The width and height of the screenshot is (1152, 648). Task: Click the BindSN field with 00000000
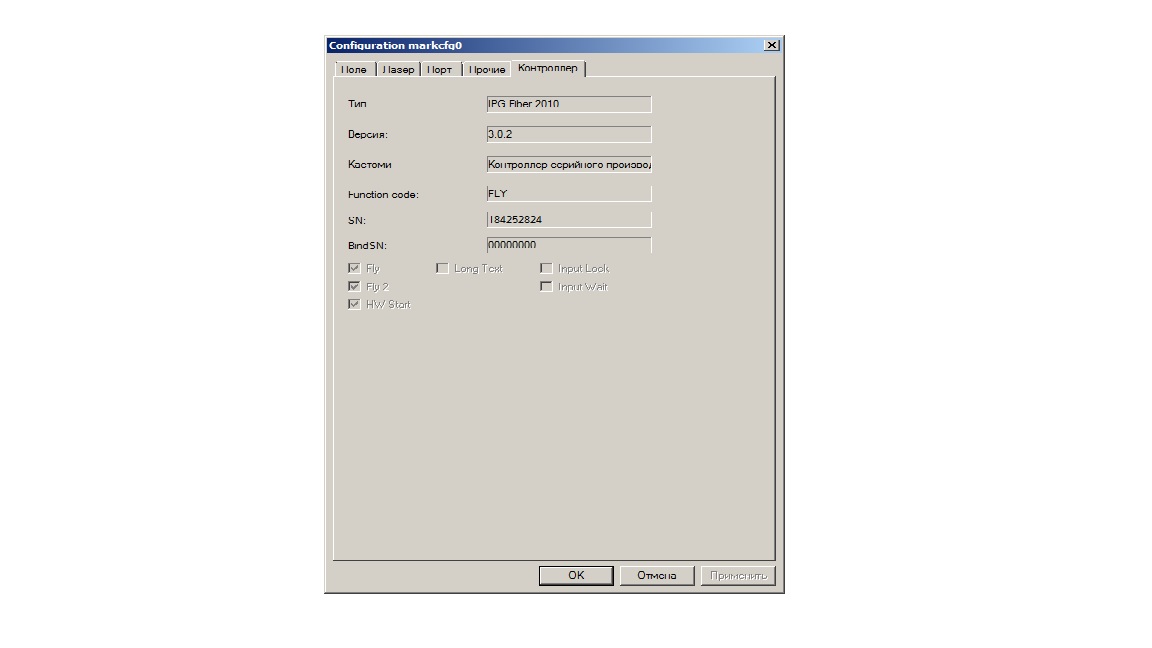point(568,245)
